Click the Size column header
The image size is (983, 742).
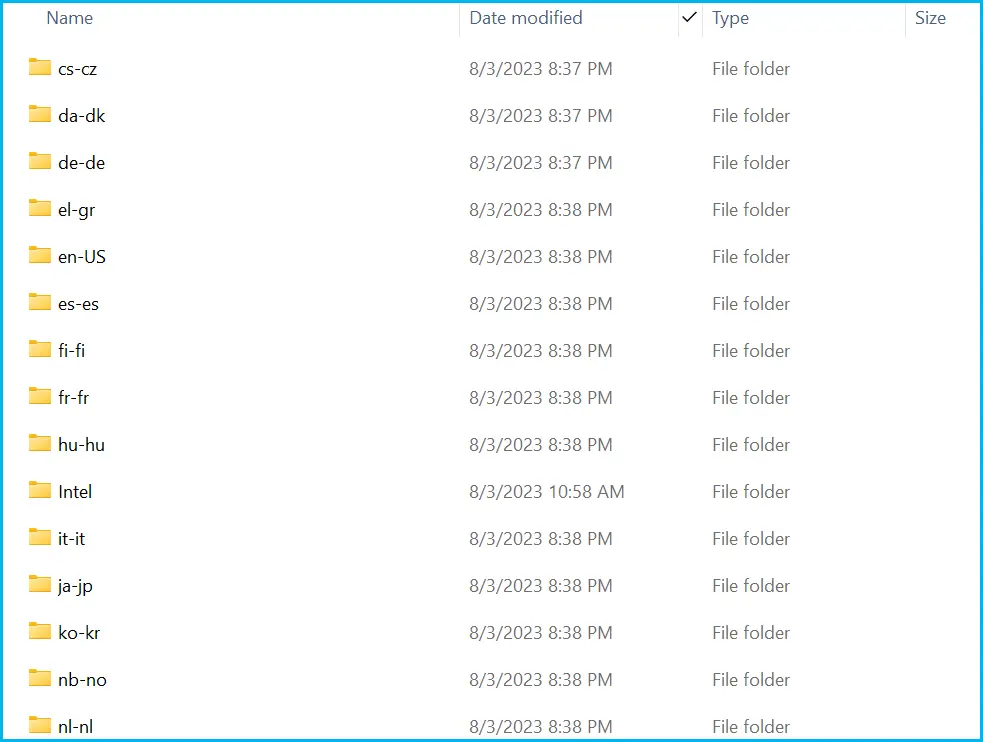[930, 18]
